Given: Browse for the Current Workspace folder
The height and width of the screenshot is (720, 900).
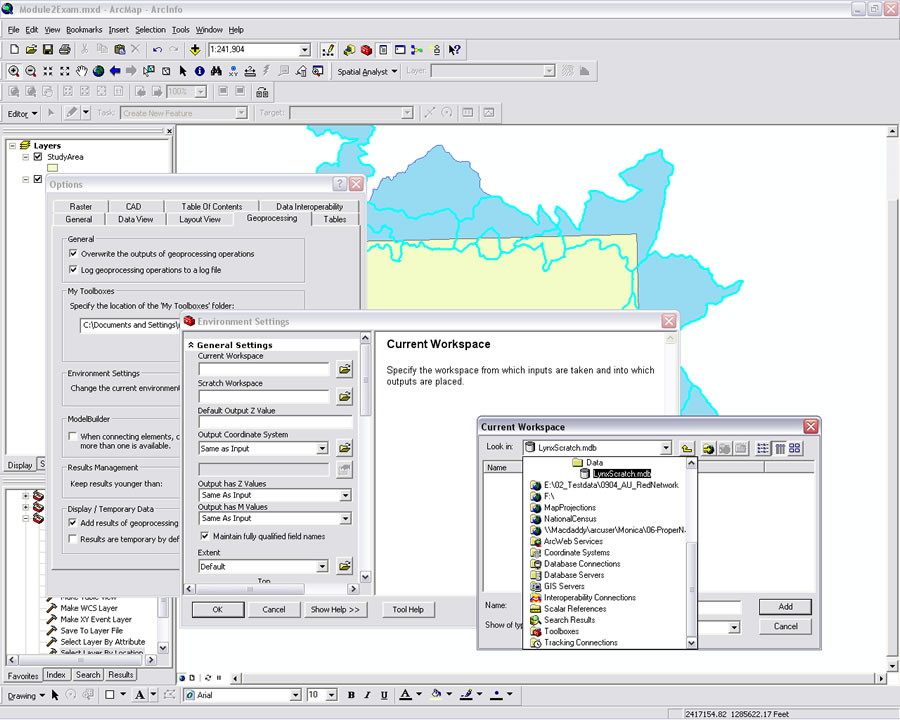Looking at the screenshot, I should tap(344, 369).
